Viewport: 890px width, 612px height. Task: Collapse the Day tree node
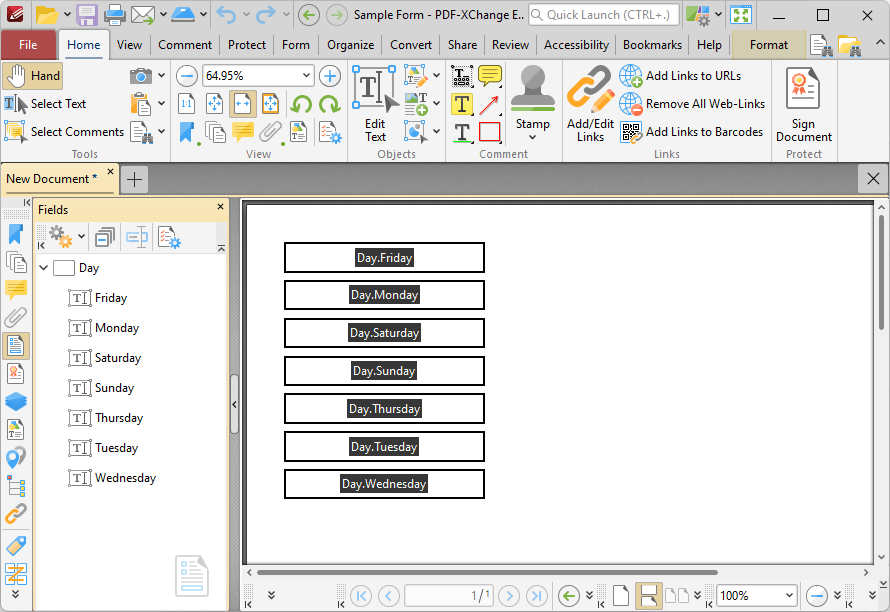44,267
